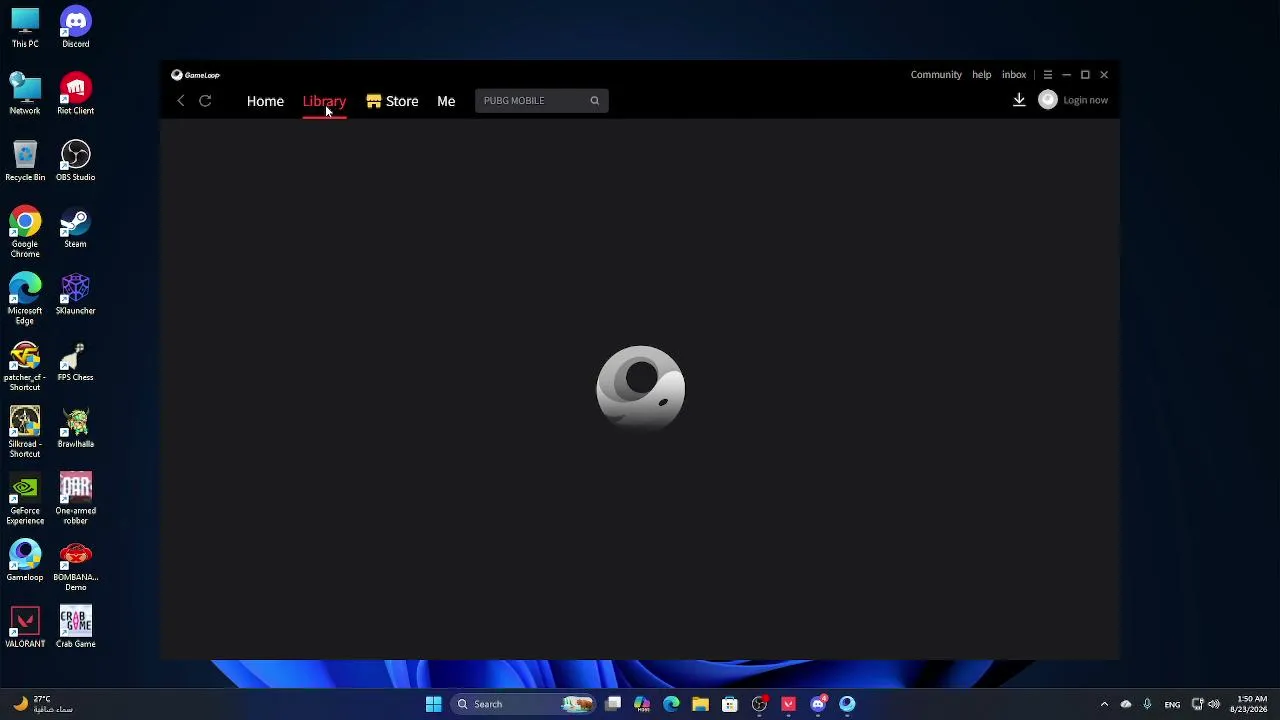This screenshot has height=720, width=1280.
Task: Open File Explorer from the taskbar
Action: point(700,704)
